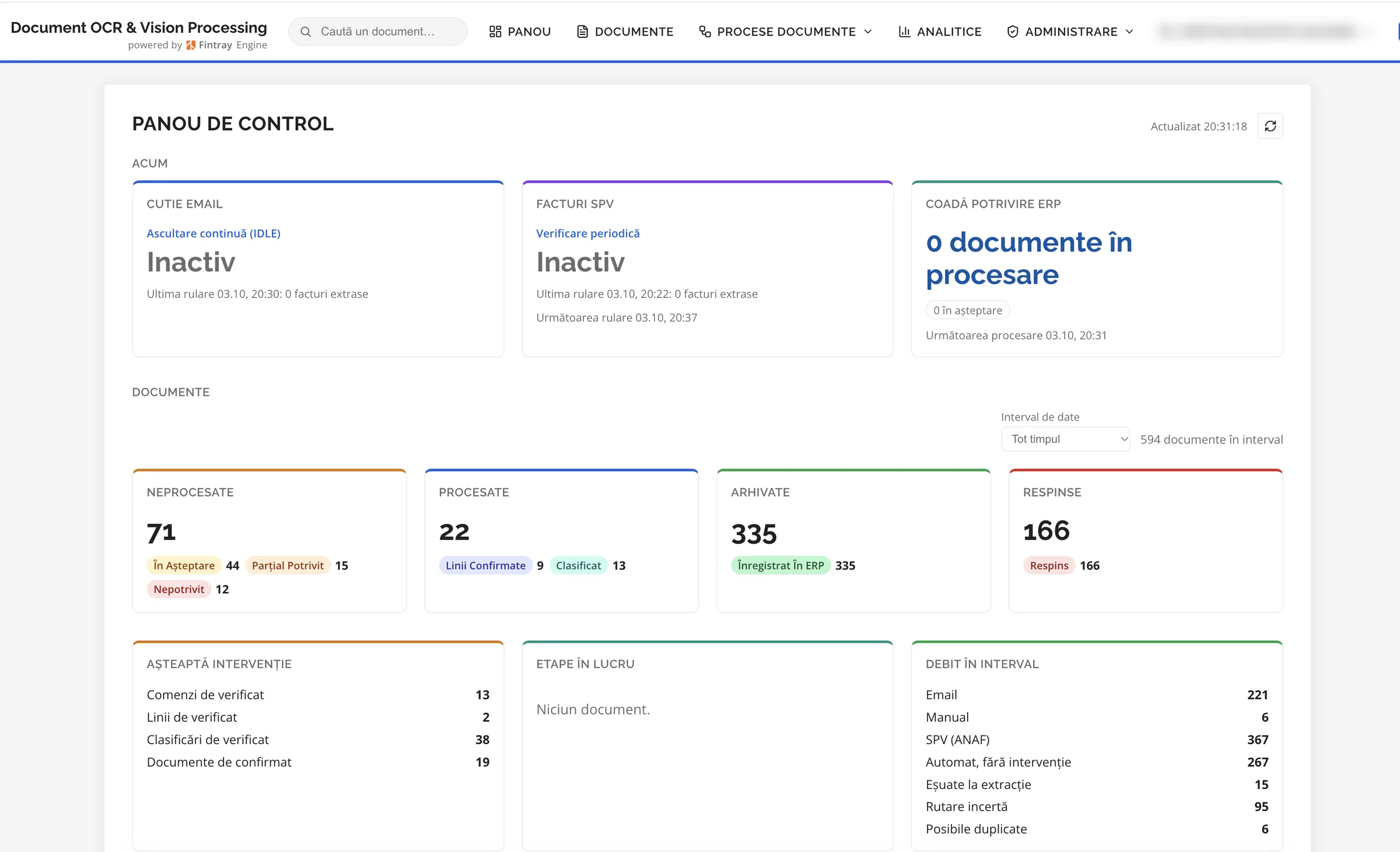
Task: Click the Linii Confirmate status badge
Action: pyautogui.click(x=485, y=565)
